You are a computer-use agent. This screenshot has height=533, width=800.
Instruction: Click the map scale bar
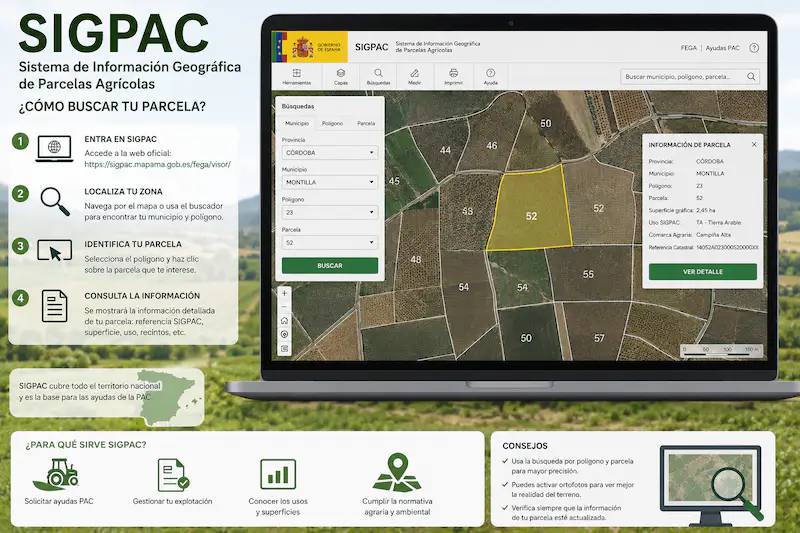[x=722, y=350]
